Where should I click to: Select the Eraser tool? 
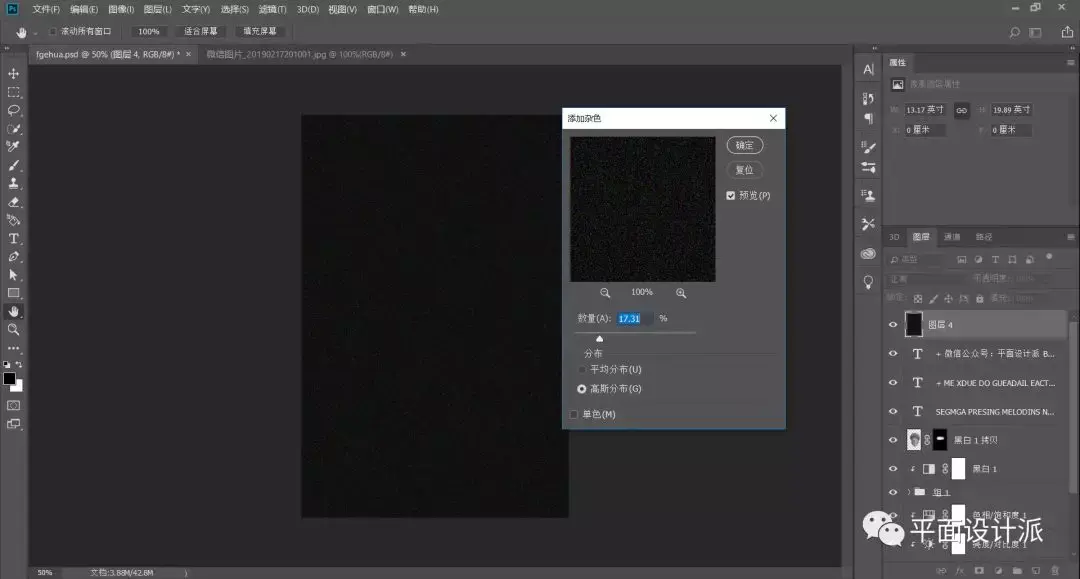[x=13, y=202]
